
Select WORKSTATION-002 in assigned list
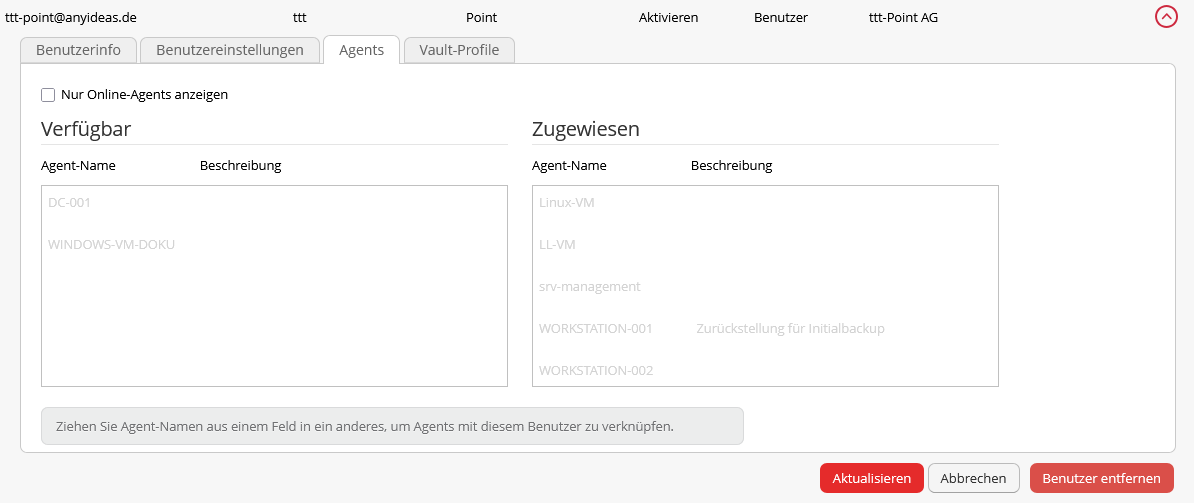click(596, 371)
